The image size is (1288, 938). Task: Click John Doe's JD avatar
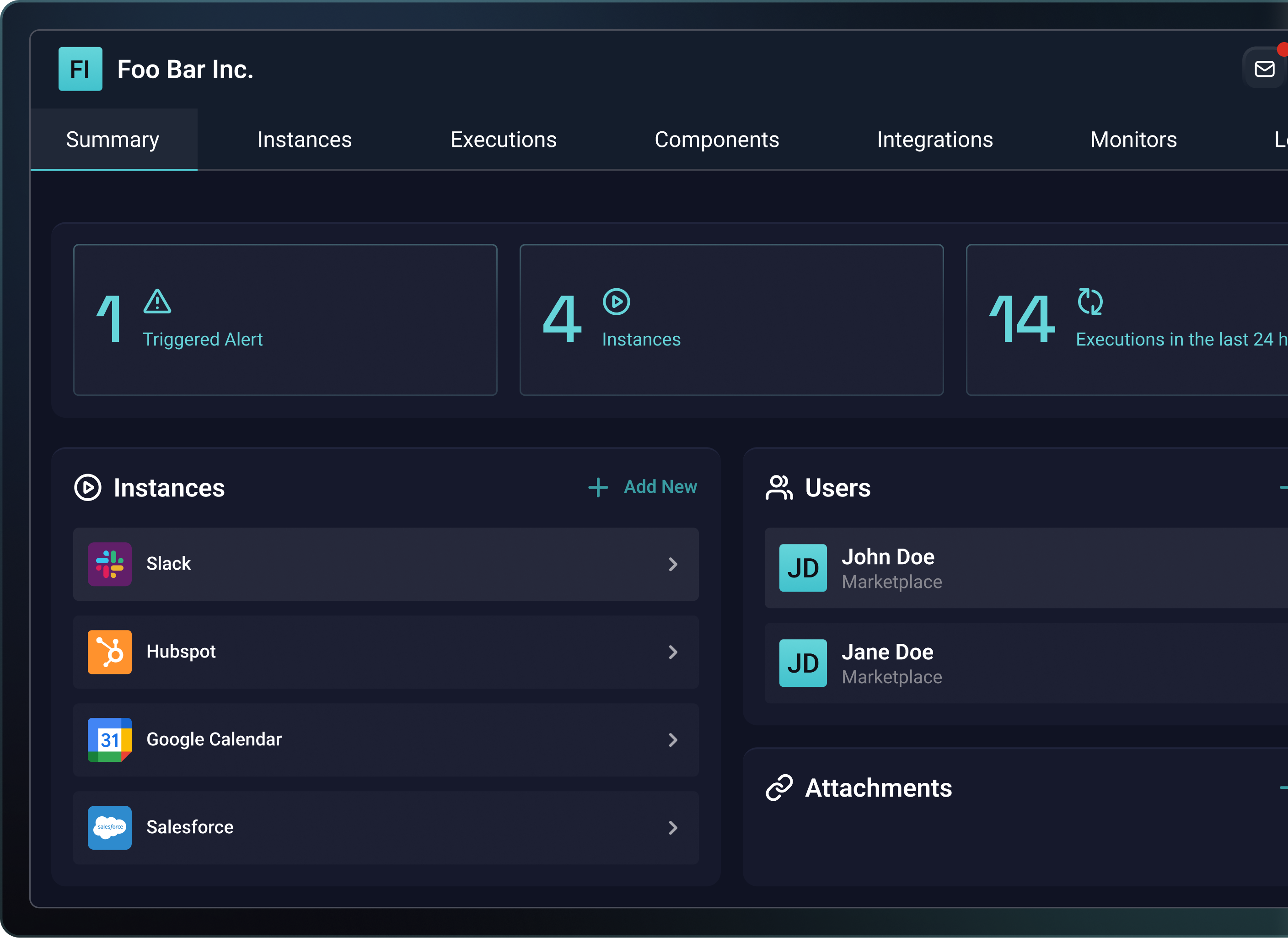tap(803, 568)
